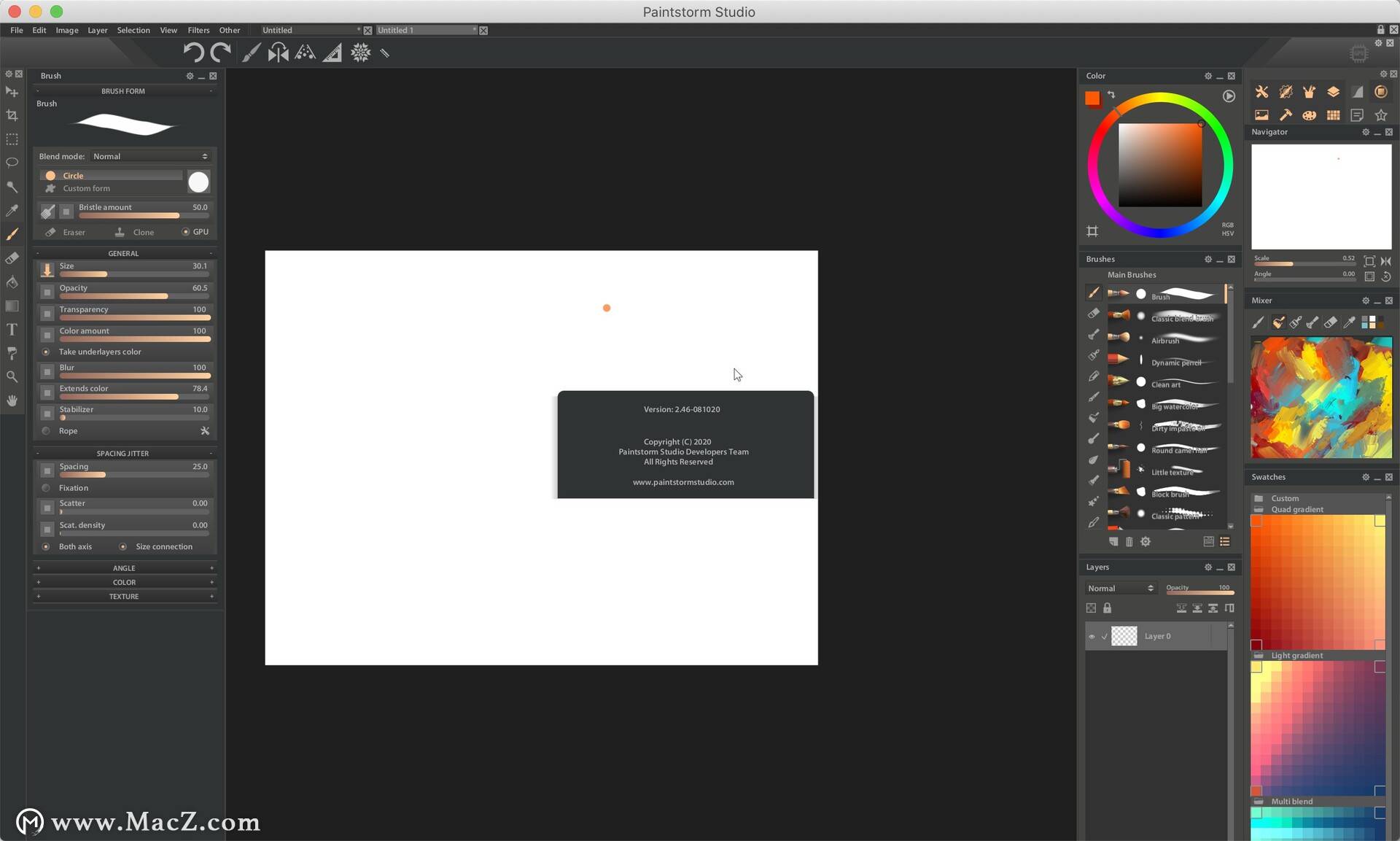
Task: Toggle Take underlayers color option
Action: pos(93,352)
